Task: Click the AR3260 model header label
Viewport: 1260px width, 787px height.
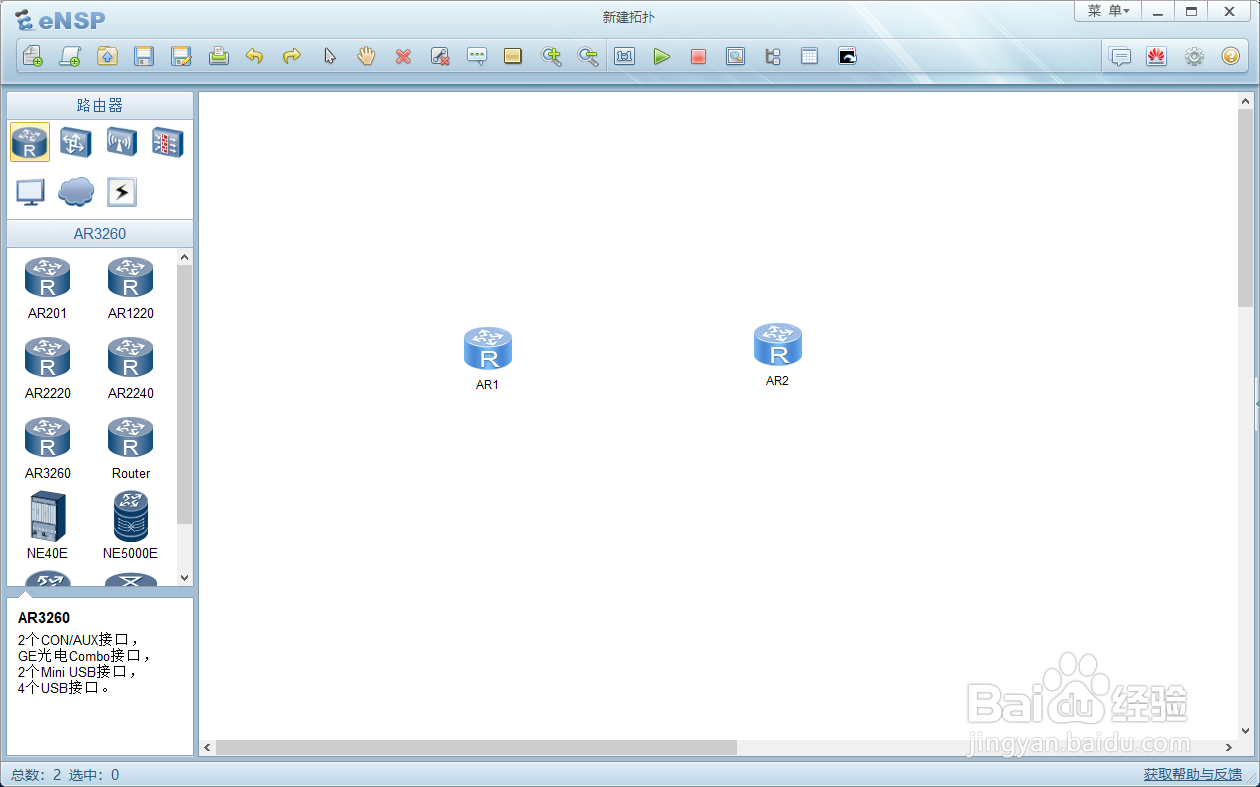Action: tap(100, 234)
